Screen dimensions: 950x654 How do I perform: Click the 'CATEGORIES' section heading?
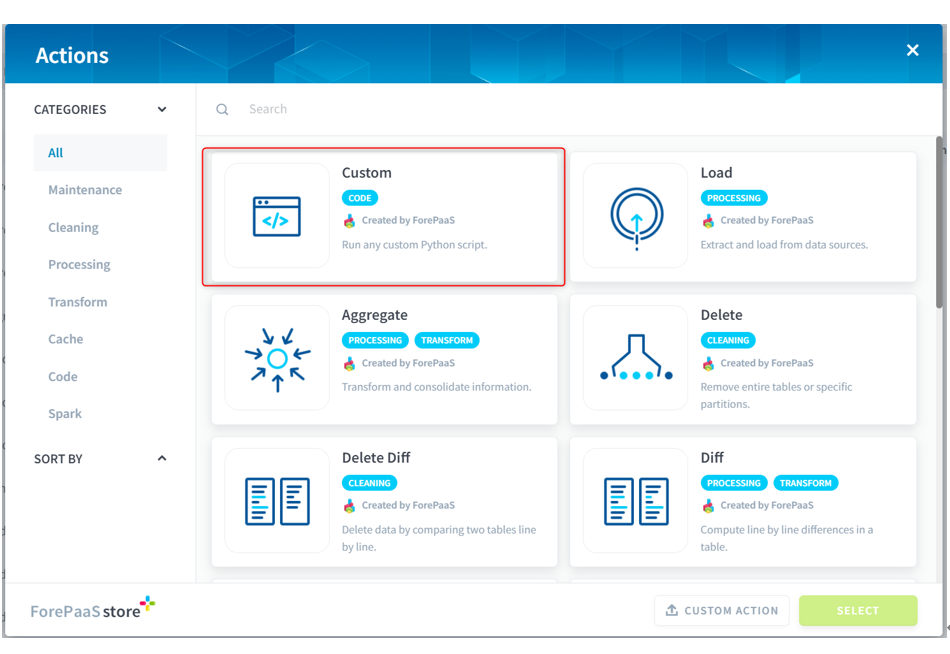pos(70,110)
